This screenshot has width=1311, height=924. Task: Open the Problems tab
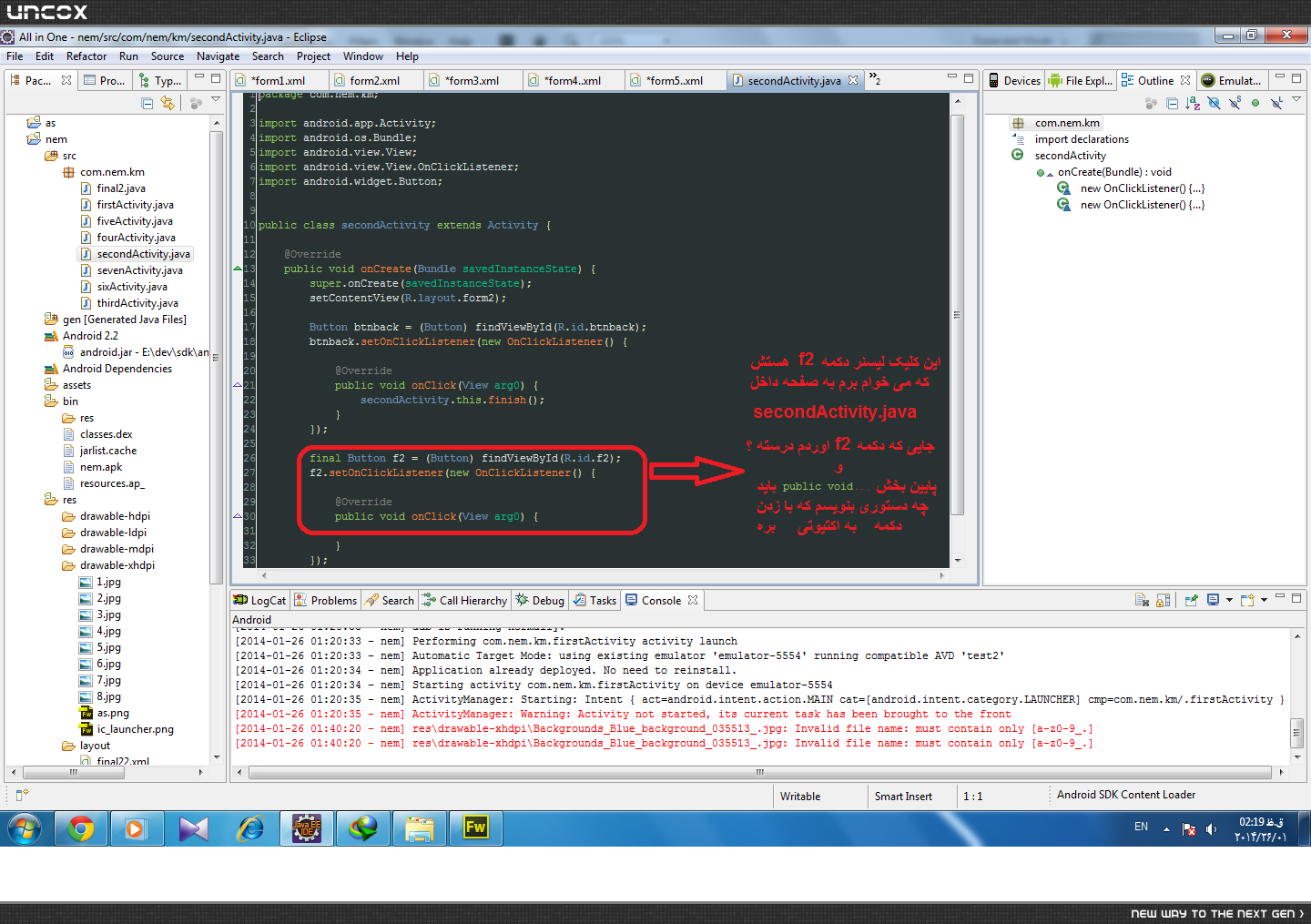(x=325, y=600)
